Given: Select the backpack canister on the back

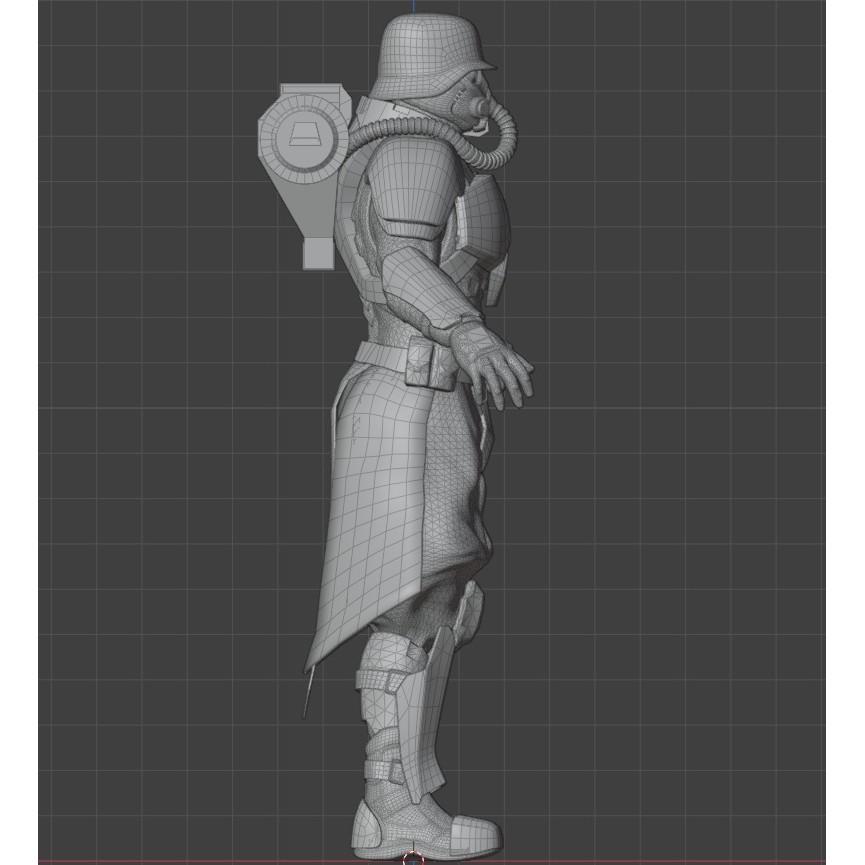Looking at the screenshot, I should [304, 175].
